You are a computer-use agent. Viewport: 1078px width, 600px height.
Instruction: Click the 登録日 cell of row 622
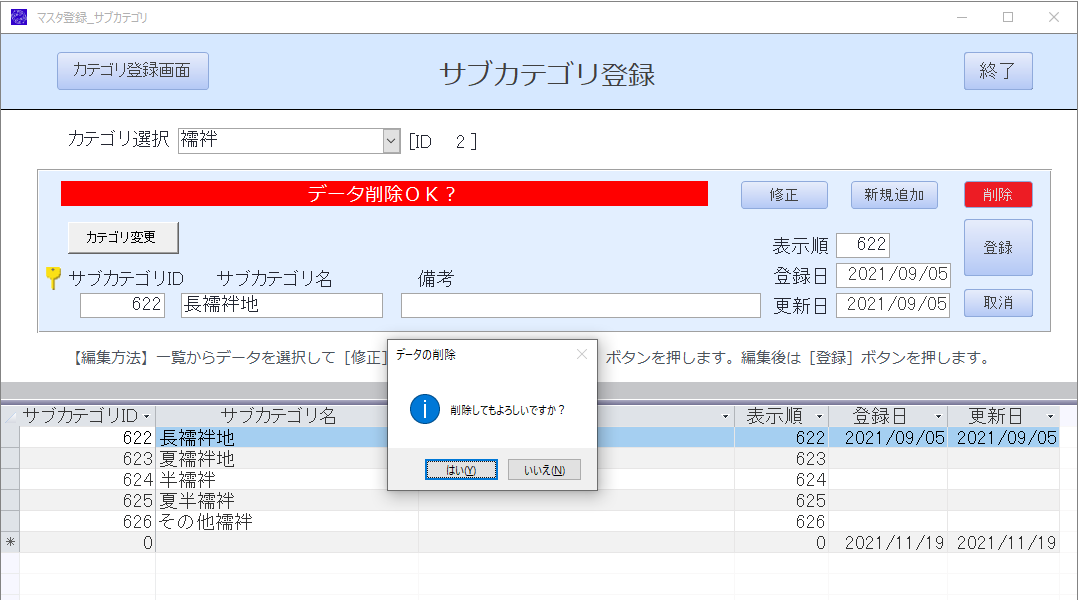click(x=888, y=437)
